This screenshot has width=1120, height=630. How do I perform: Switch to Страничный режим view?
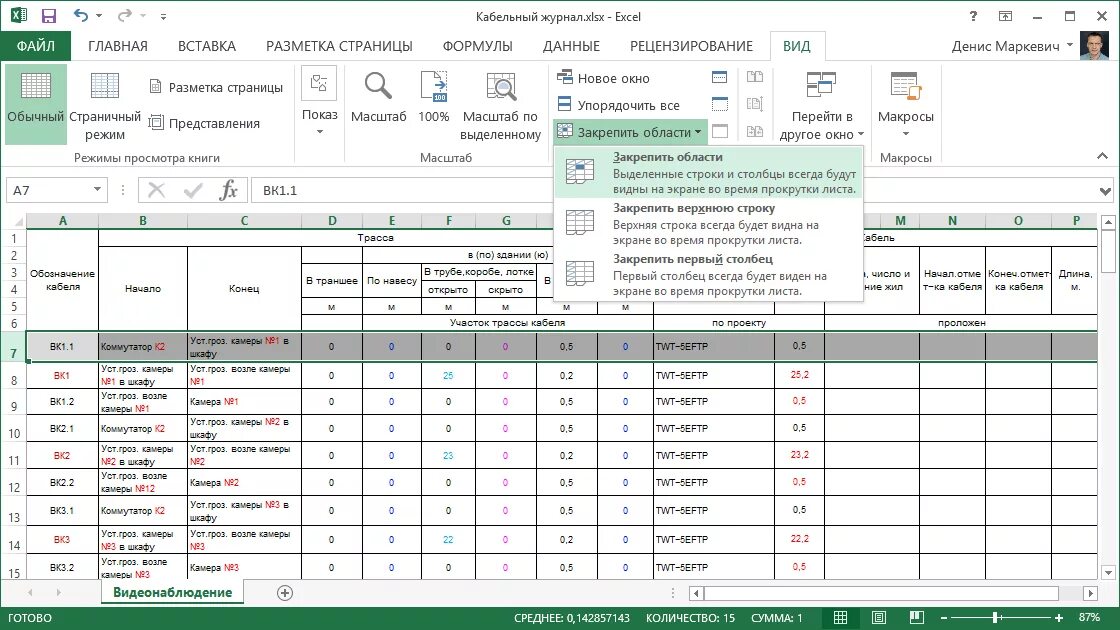[x=105, y=104]
